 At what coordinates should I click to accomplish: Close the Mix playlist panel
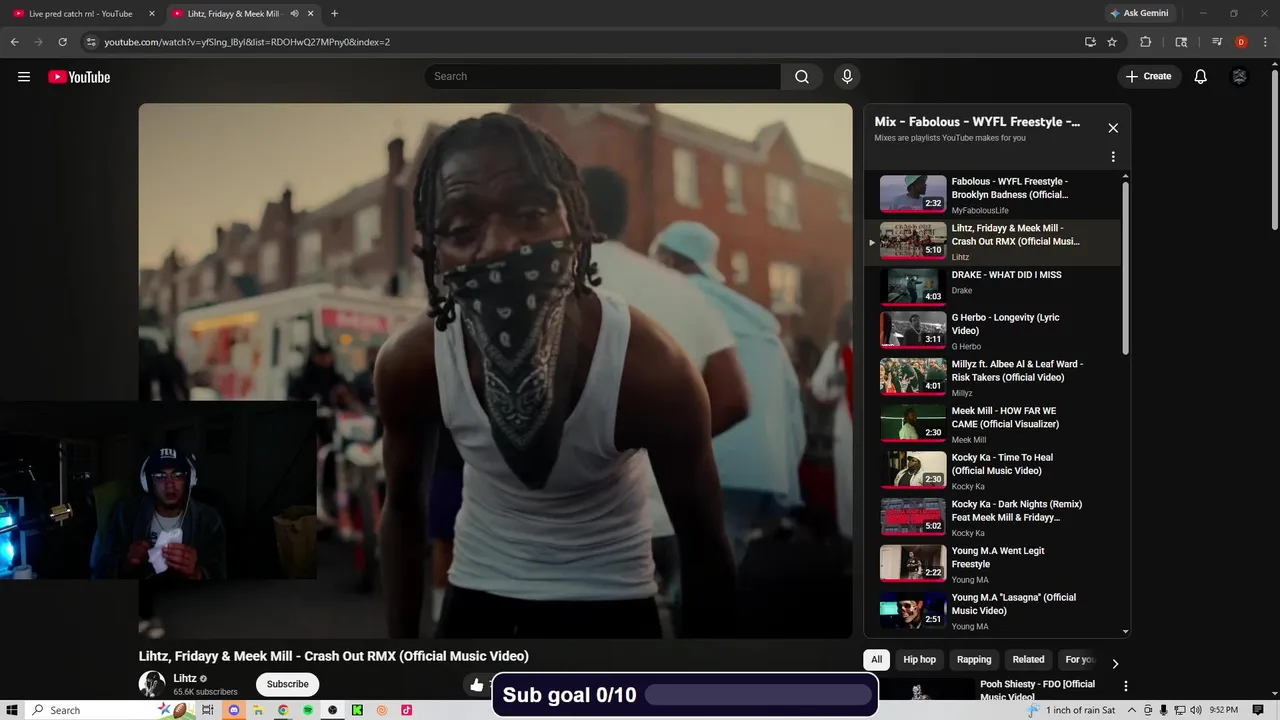(x=1113, y=128)
